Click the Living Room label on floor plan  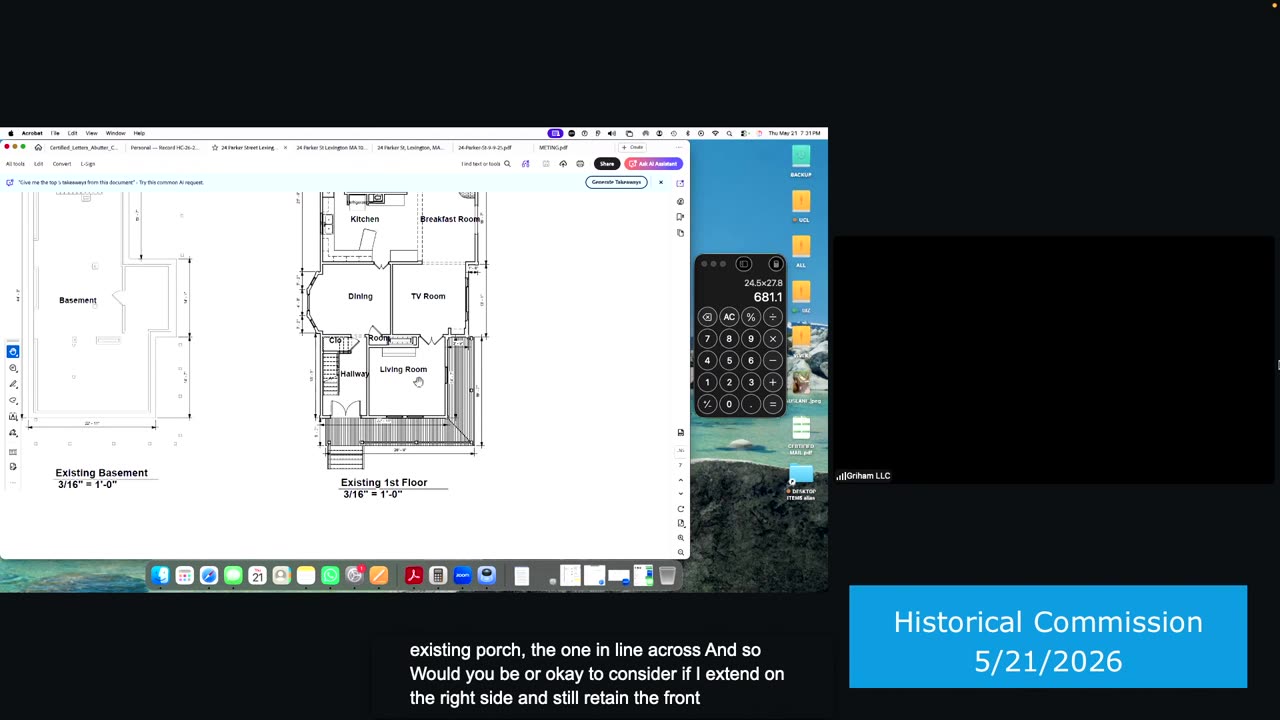[x=403, y=369]
